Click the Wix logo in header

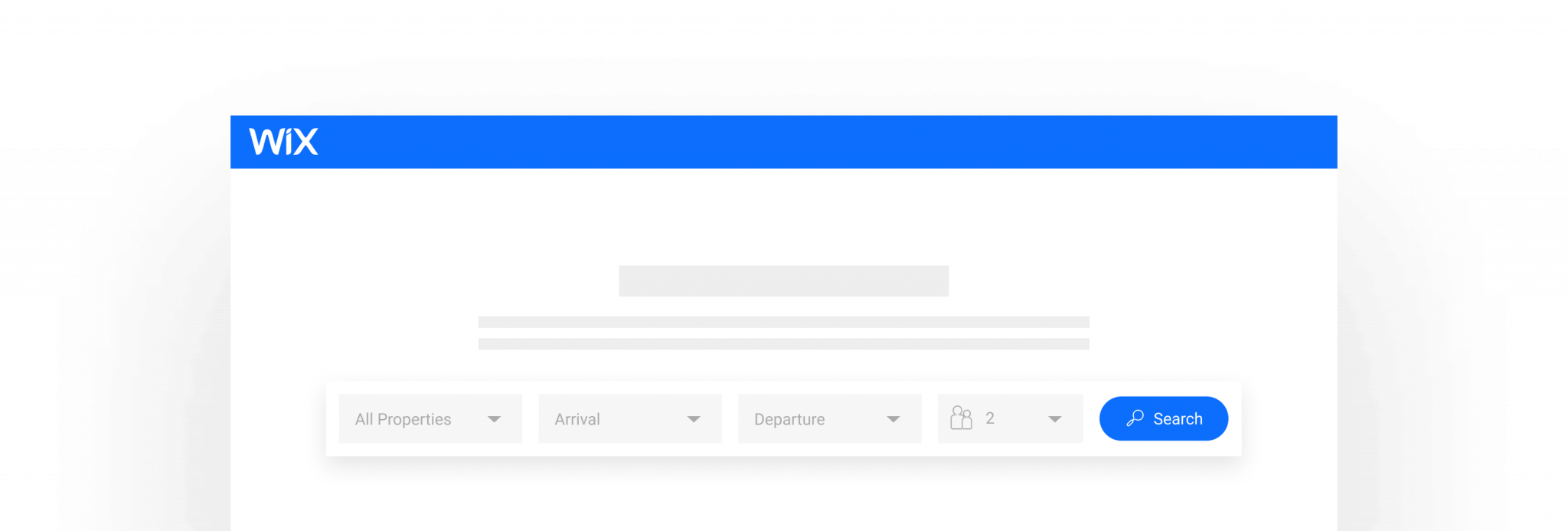(x=283, y=142)
